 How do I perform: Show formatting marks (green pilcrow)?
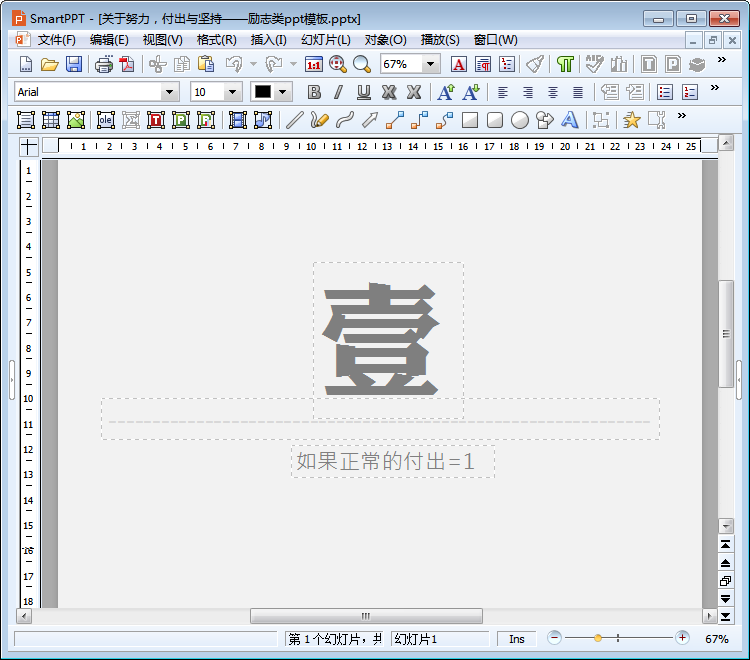coord(565,64)
